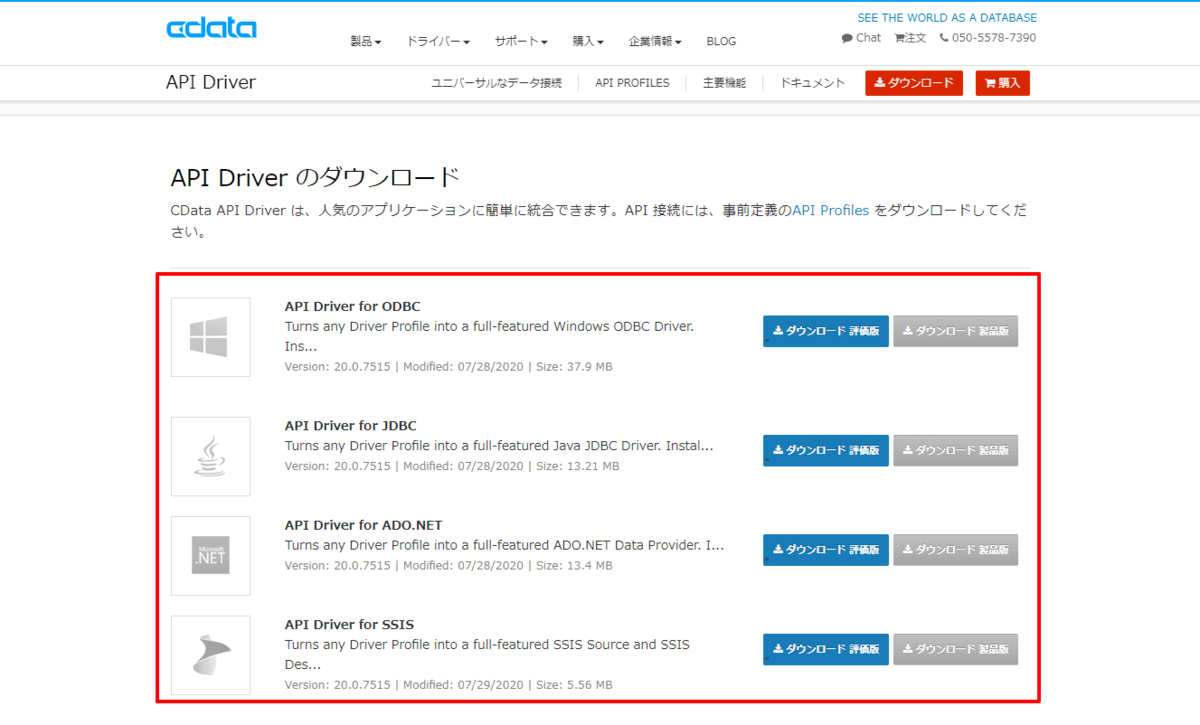The height and width of the screenshot is (725, 1200).
Task: Expand the ドライバー menu
Action: pyautogui.click(x=438, y=41)
